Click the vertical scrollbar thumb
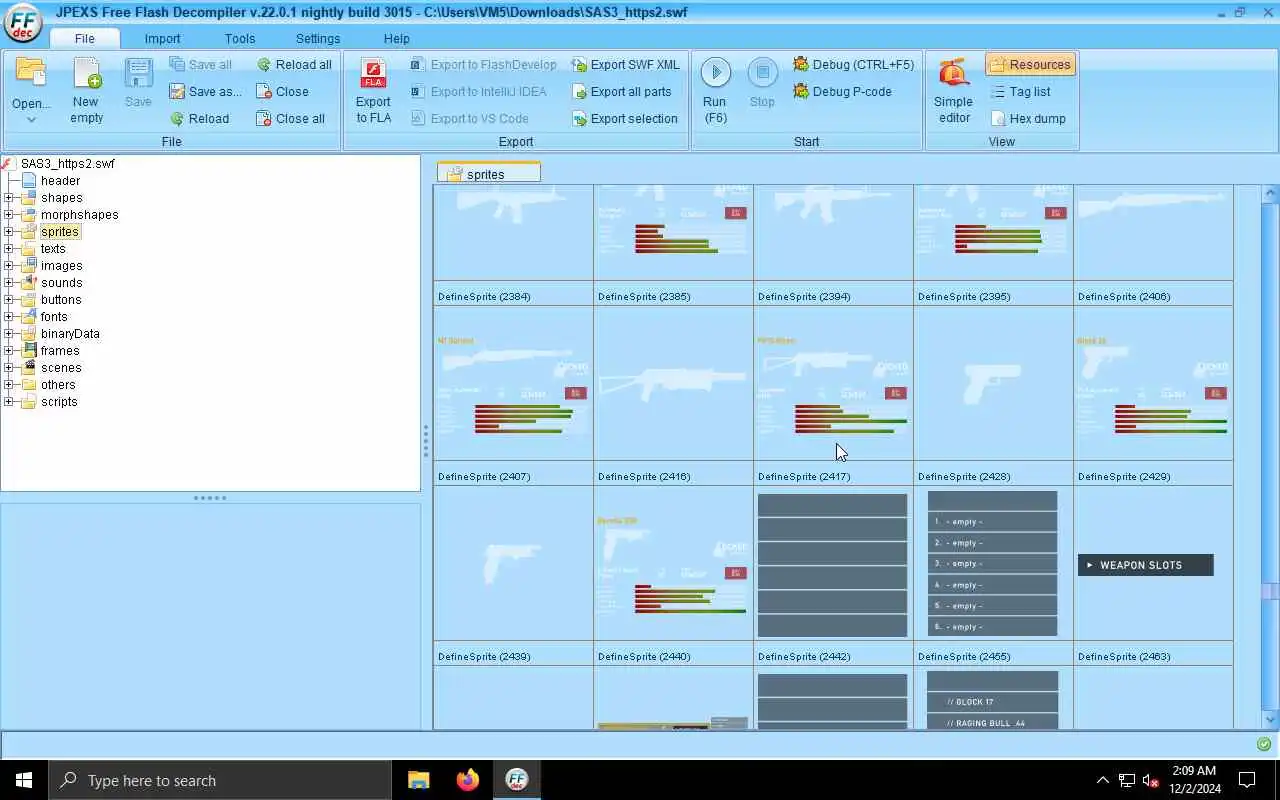1280x800 pixels. pos(1271,591)
